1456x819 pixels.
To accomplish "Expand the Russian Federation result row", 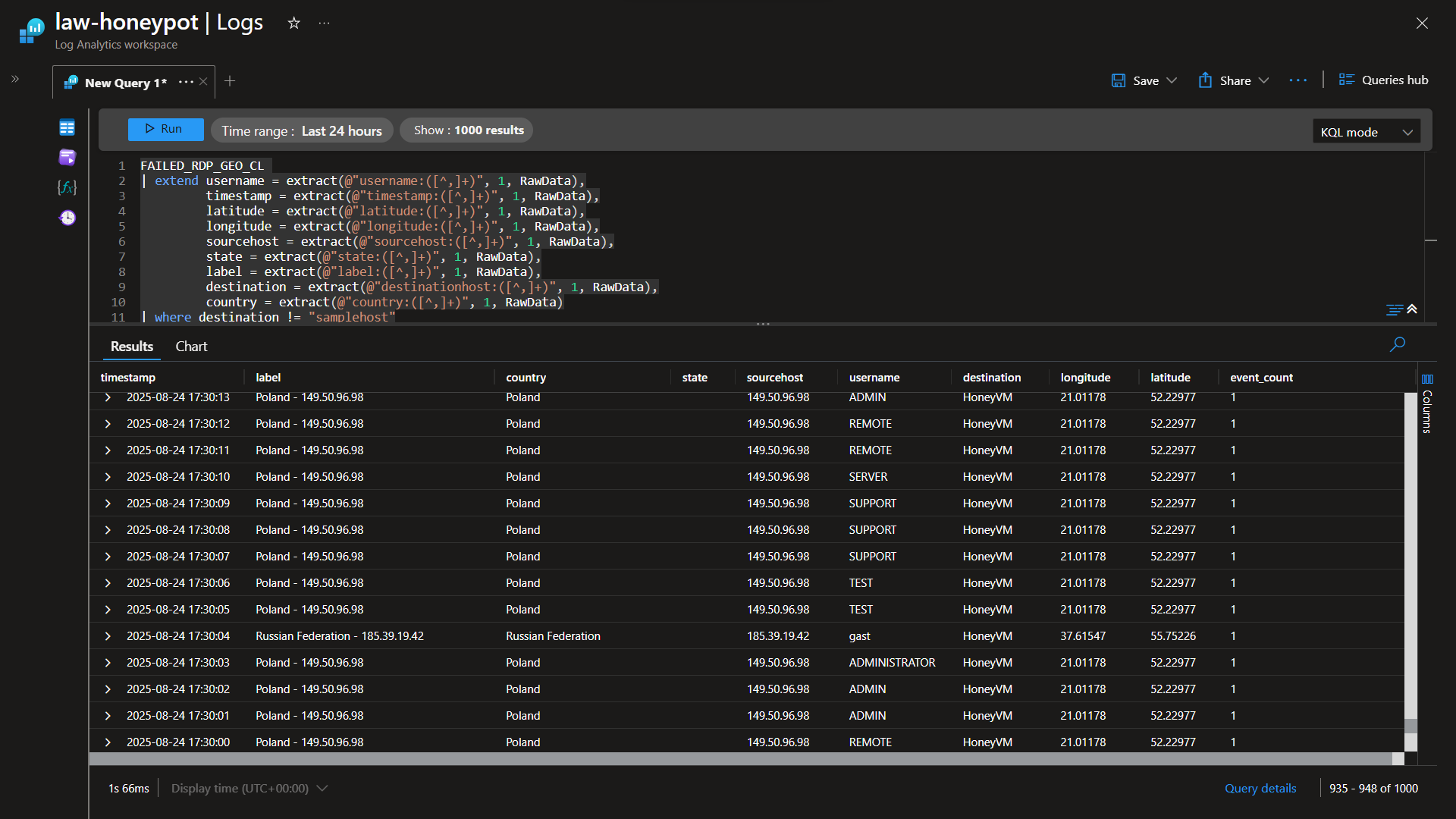I will click(x=107, y=635).
